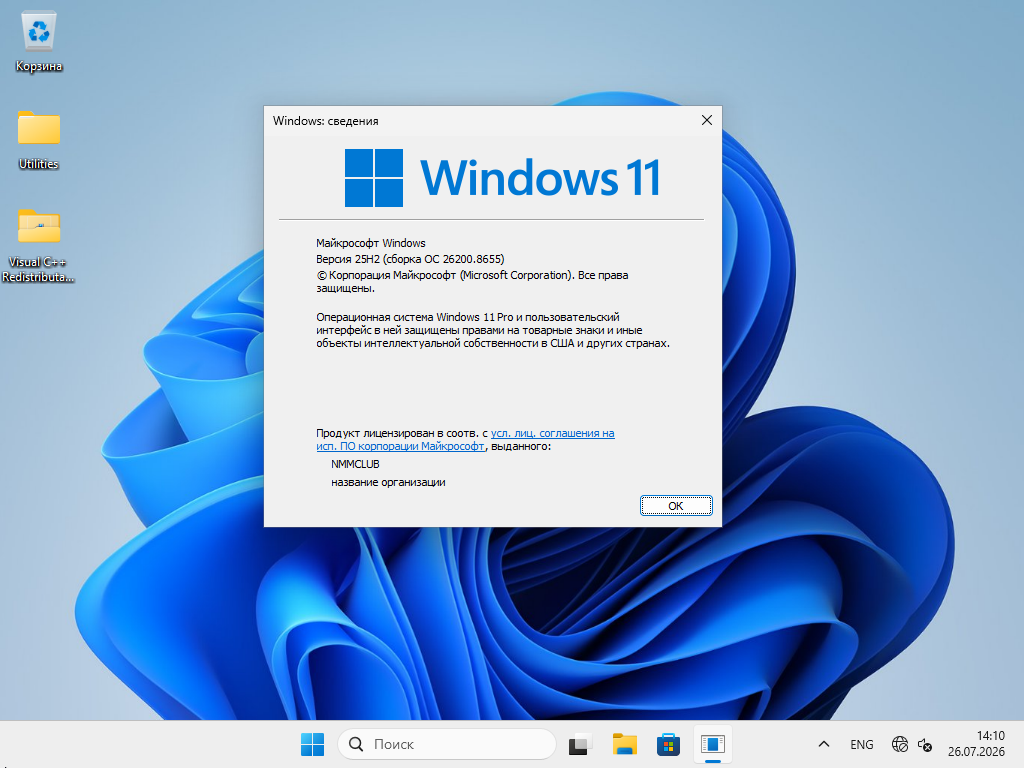The image size is (1024, 768).
Task: Click the 'Майкрософт Windows' text line
Action: [370, 243]
